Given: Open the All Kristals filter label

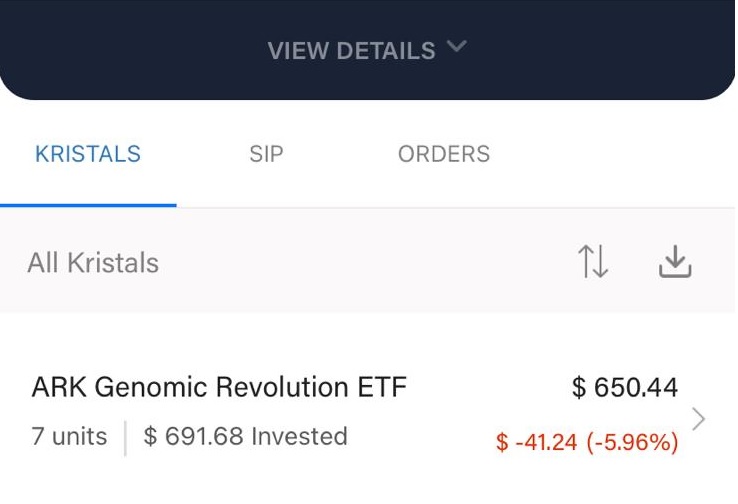Looking at the screenshot, I should tap(93, 263).
